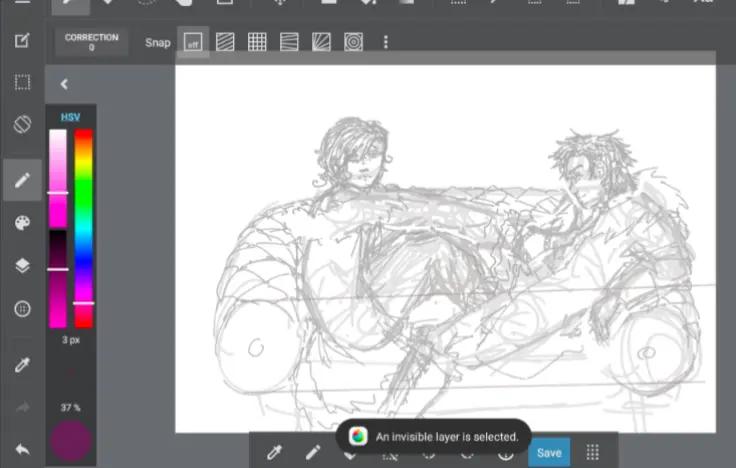Select the dotted rectangle selection tool
Screen dimensions: 736x468
point(22,82)
